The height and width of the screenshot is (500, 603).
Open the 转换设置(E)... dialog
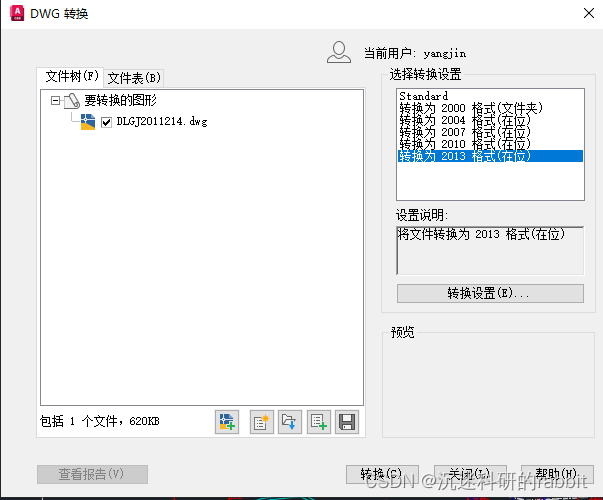[490, 293]
